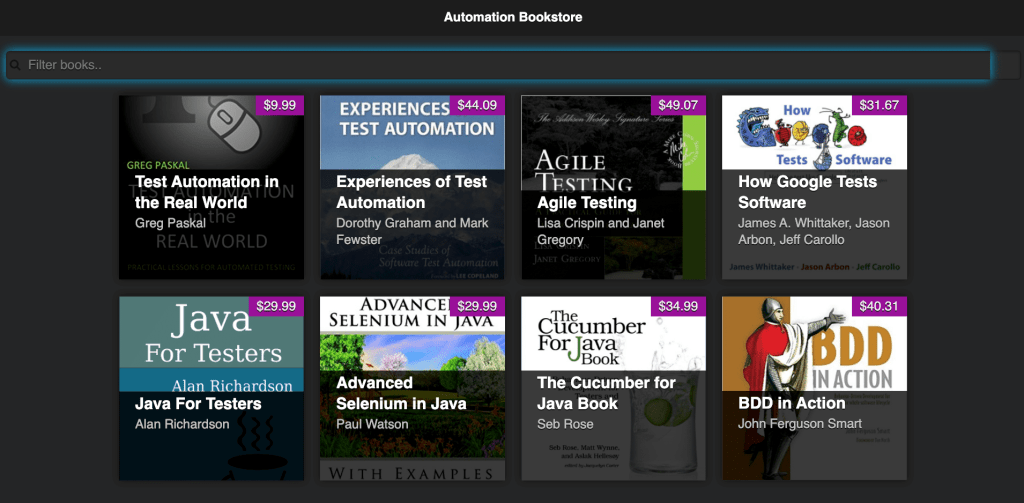The image size is (1024, 503).
Task: Click the $9.99 price tag
Action: (x=280, y=105)
